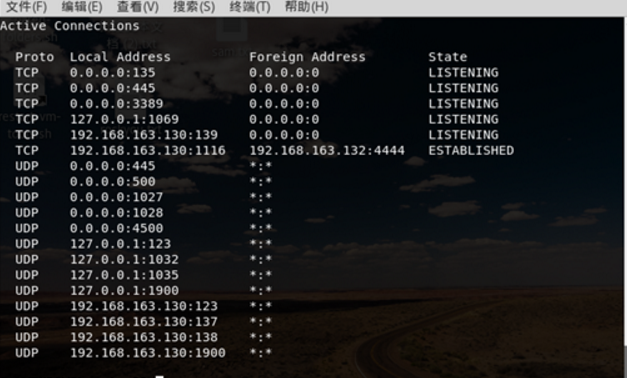Click LISTENING state in the 0.0.0.0:135 row
Screen dimensions: 627x378
point(463,73)
